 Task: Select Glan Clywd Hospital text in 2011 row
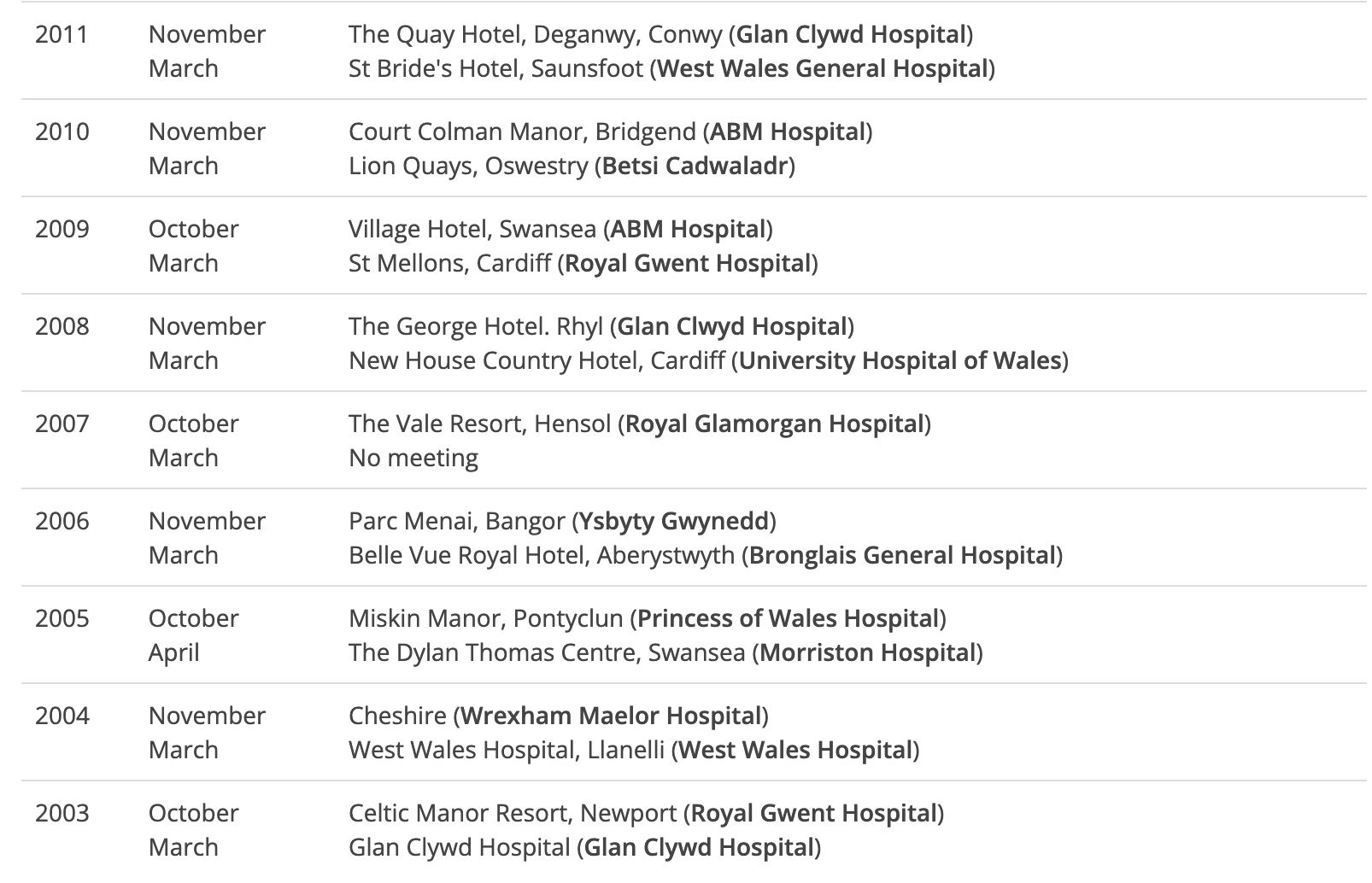tap(851, 34)
